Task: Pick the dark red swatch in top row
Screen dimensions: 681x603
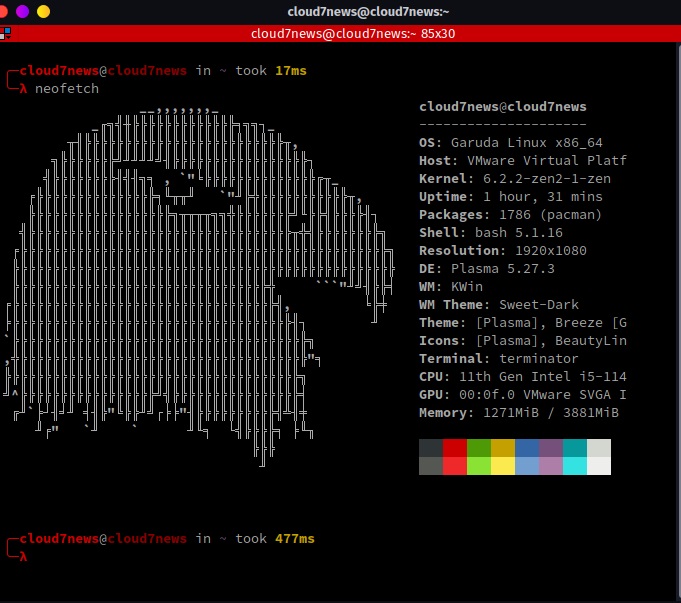Action: point(455,448)
